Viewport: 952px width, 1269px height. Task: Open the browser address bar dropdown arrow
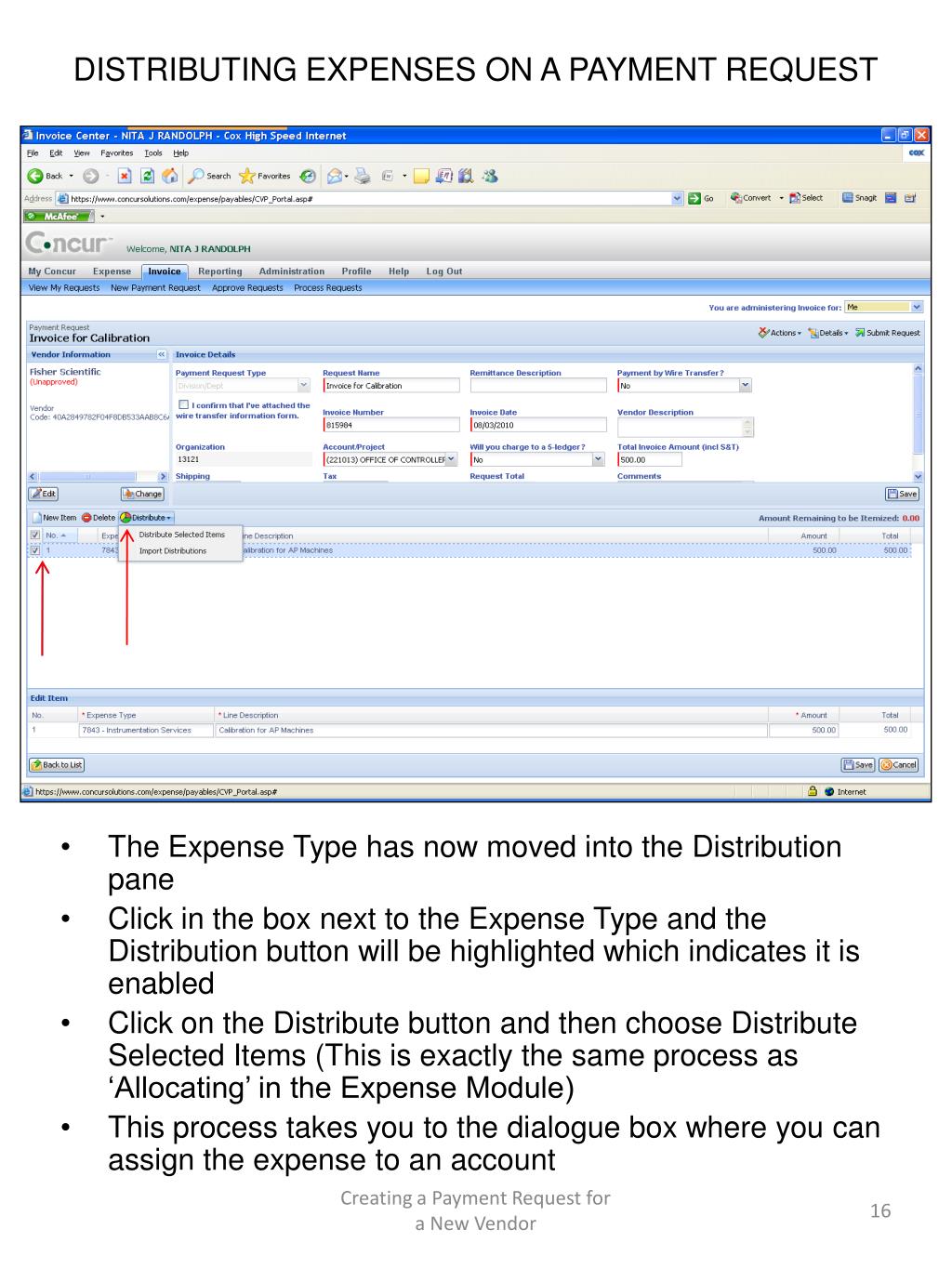click(677, 198)
